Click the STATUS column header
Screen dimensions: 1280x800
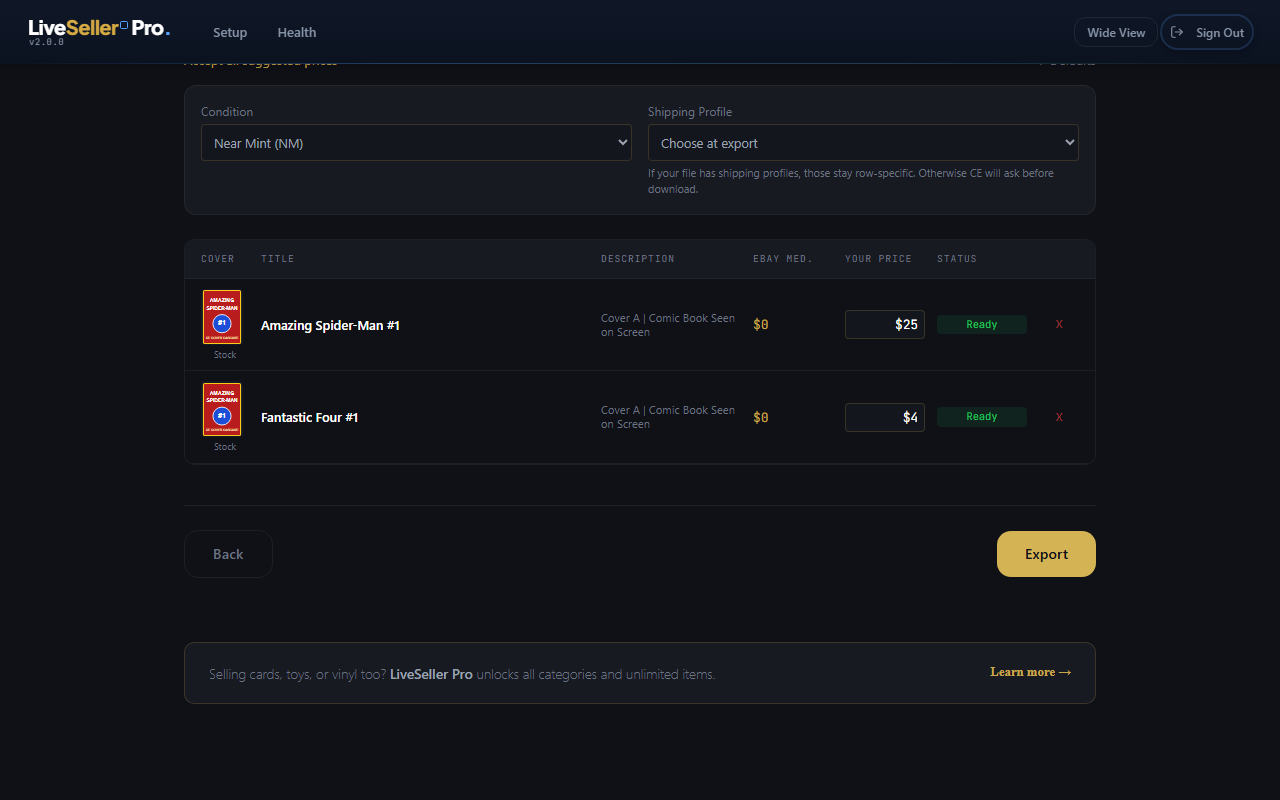coord(957,259)
